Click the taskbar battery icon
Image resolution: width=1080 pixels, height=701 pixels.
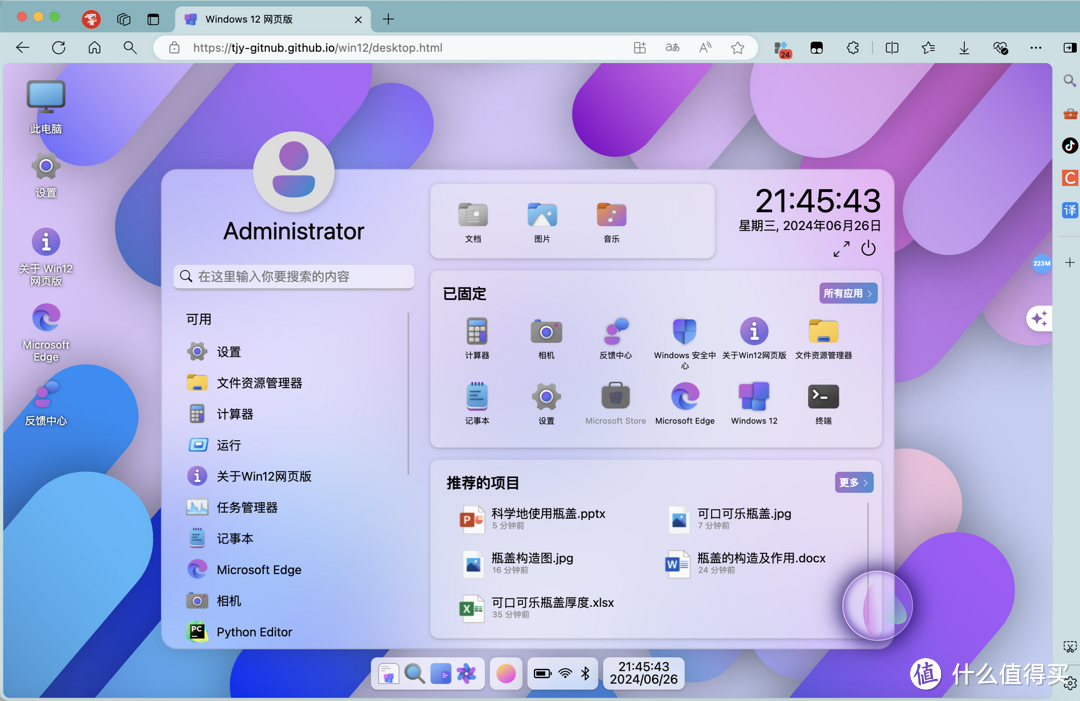coord(543,673)
